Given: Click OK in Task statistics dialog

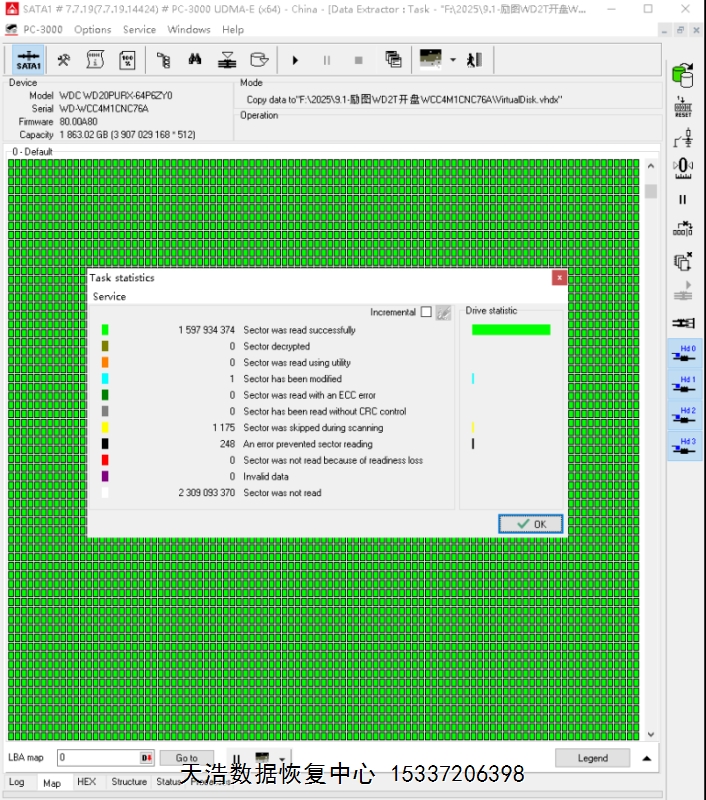Looking at the screenshot, I should (x=530, y=524).
